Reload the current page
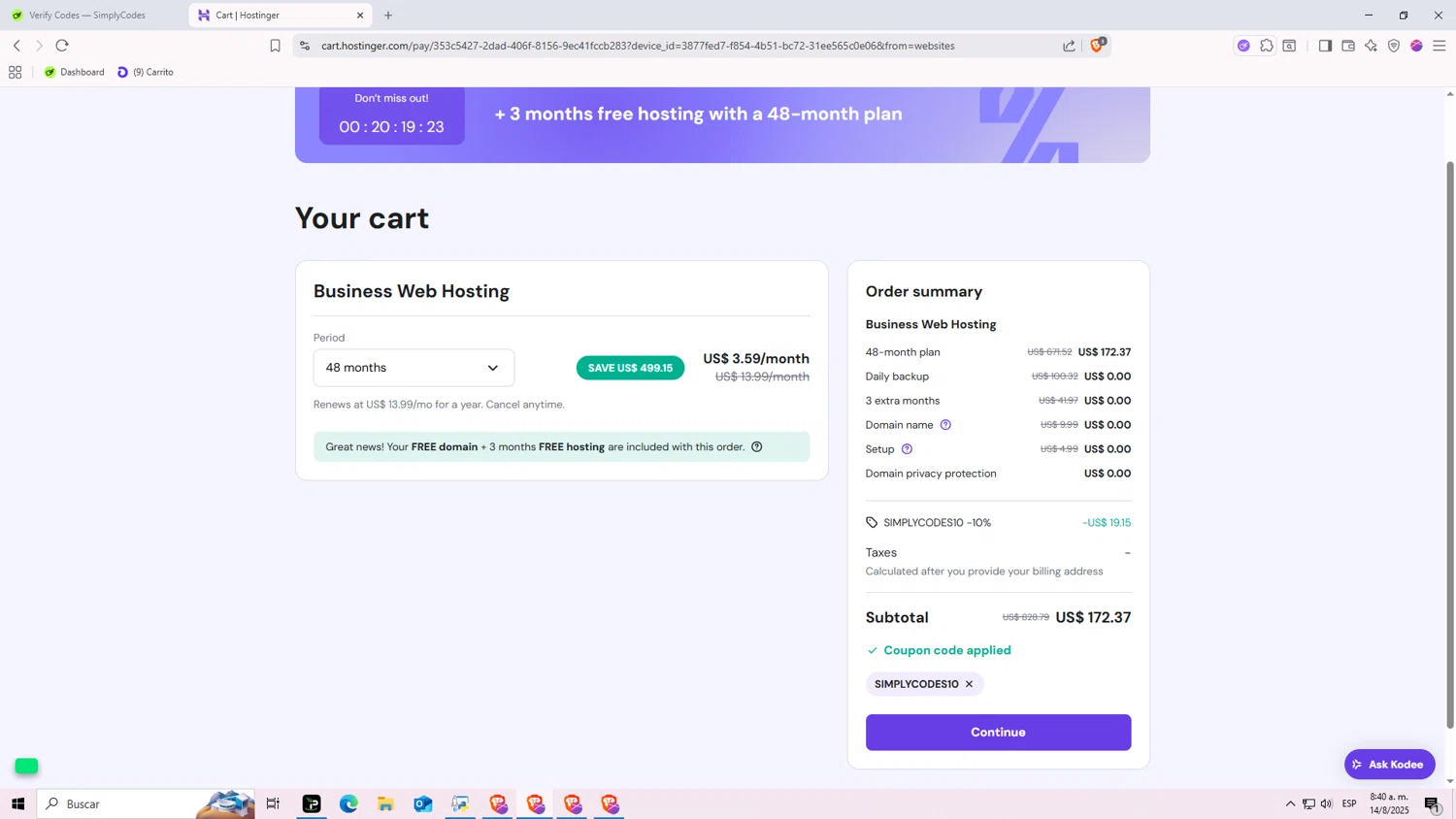Screen dimensions: 1456x819 click(x=62, y=46)
